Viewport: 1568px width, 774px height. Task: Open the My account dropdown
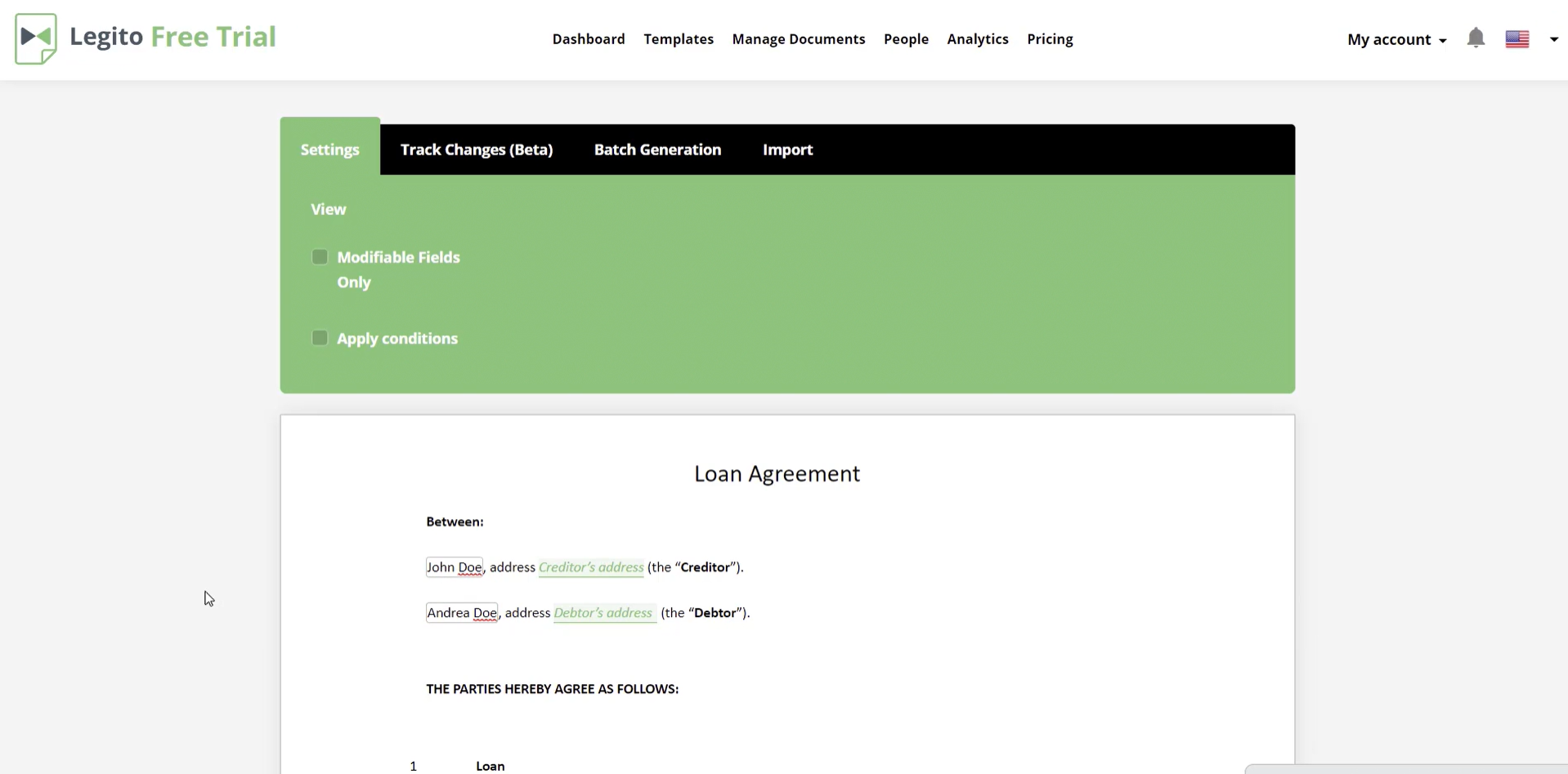click(1397, 39)
